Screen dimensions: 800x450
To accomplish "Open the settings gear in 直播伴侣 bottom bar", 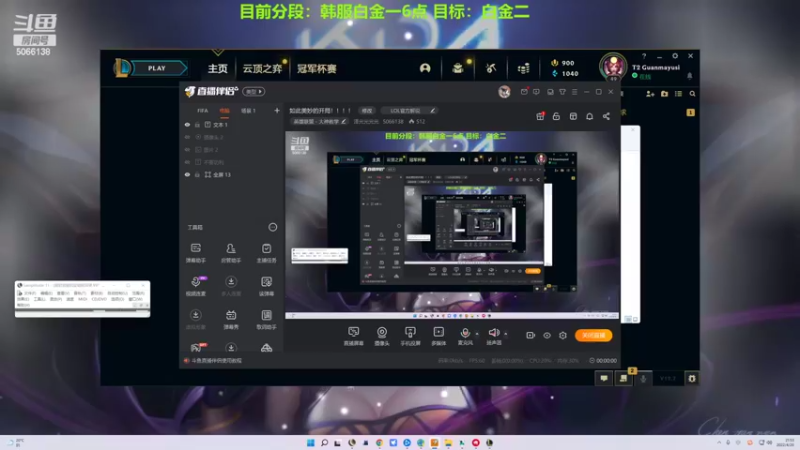I will 563,335.
